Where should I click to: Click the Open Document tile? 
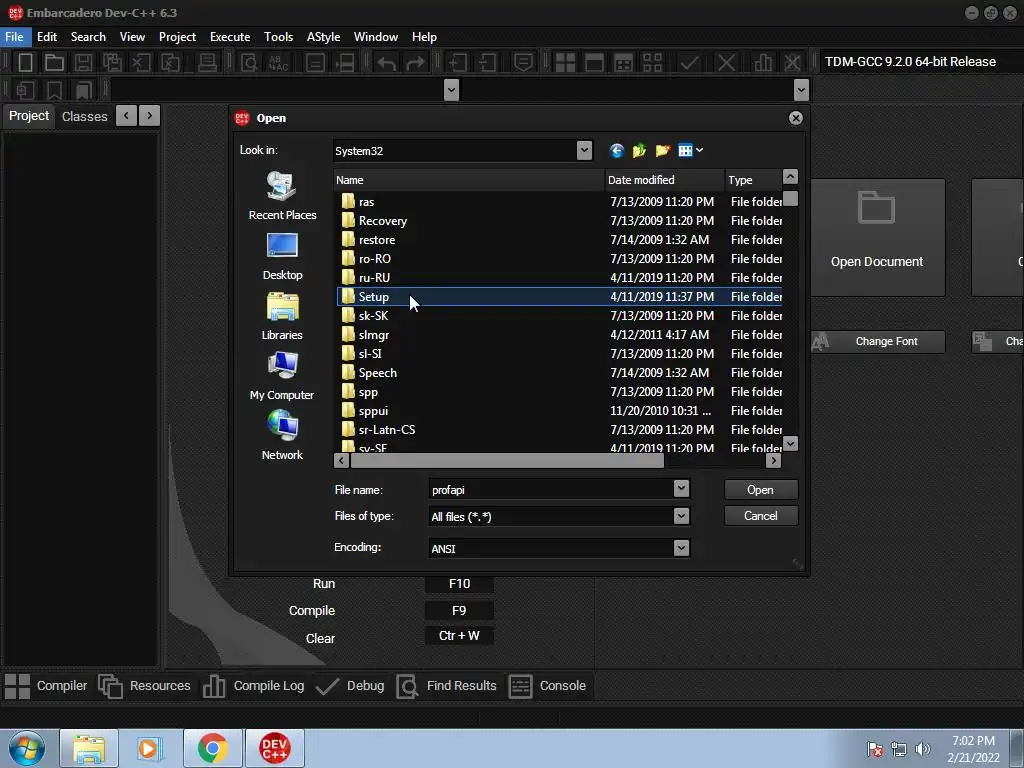[x=877, y=238]
